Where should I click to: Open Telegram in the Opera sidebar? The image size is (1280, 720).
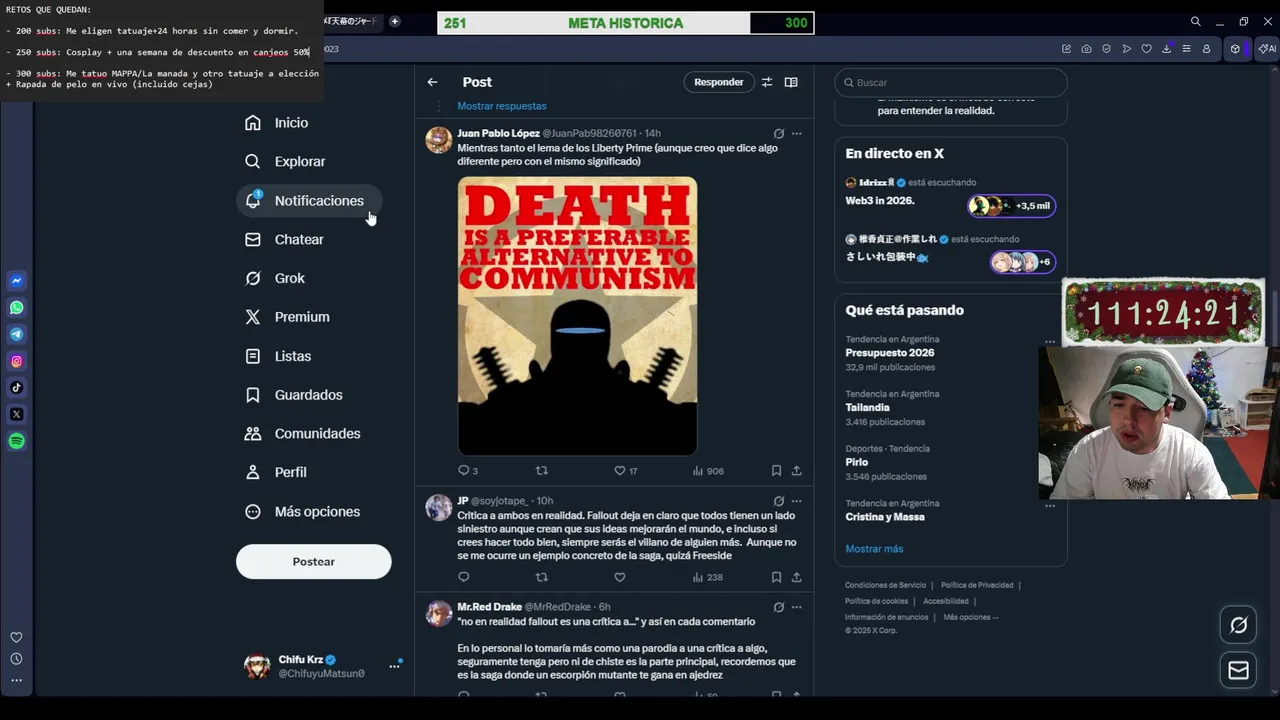(16, 334)
